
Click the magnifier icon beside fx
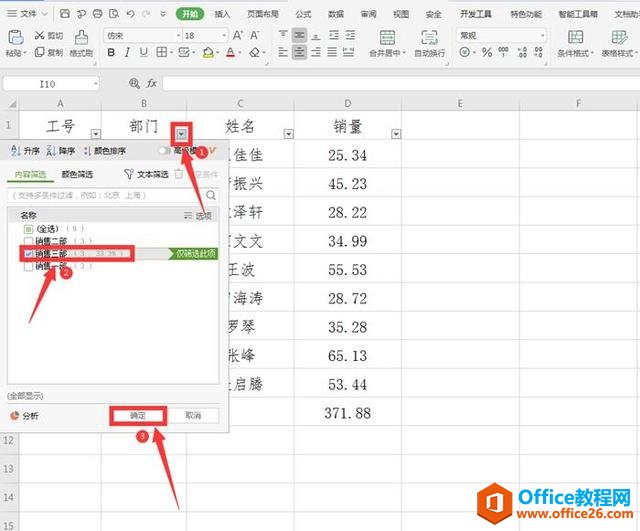[x=134, y=83]
